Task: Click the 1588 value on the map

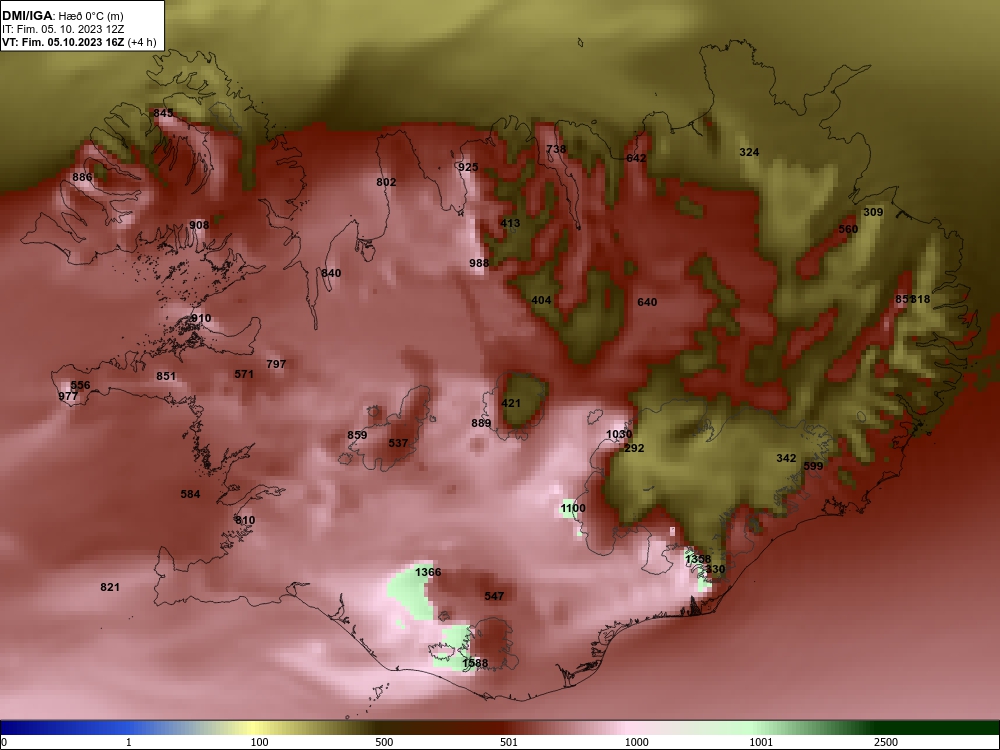Action: (474, 663)
